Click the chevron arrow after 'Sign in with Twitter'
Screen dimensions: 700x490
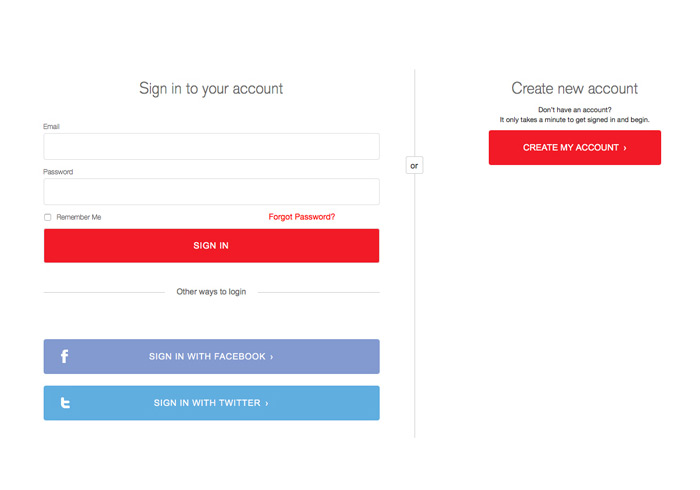[x=267, y=403]
